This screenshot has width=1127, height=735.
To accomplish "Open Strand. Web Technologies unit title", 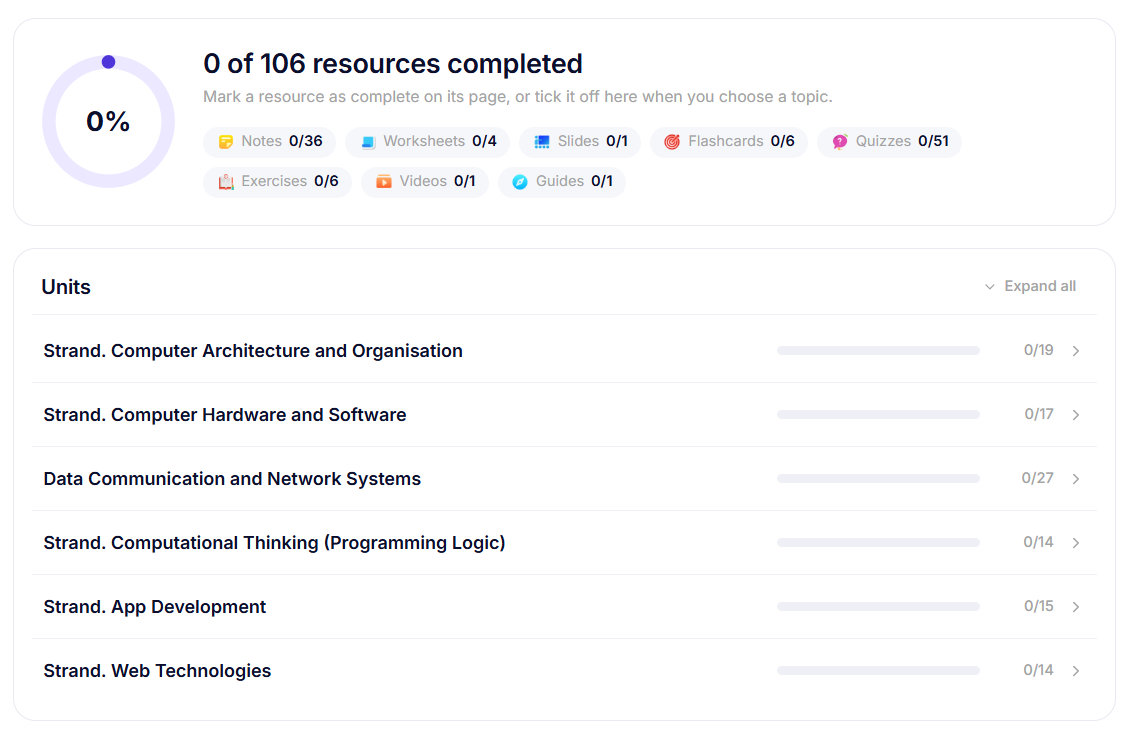I will point(157,670).
